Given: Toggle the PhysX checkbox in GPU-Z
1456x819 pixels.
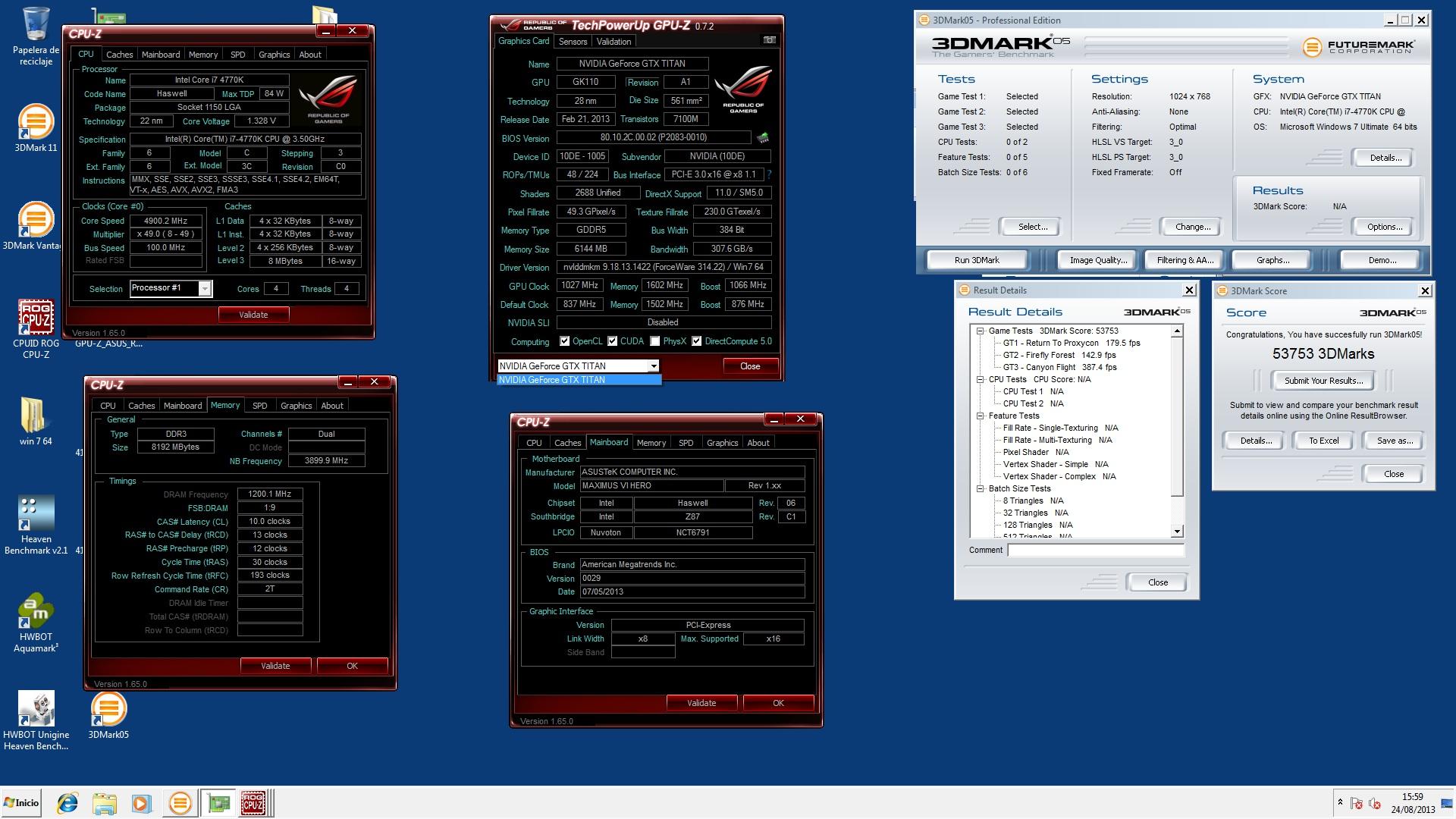Looking at the screenshot, I should pyautogui.click(x=655, y=341).
